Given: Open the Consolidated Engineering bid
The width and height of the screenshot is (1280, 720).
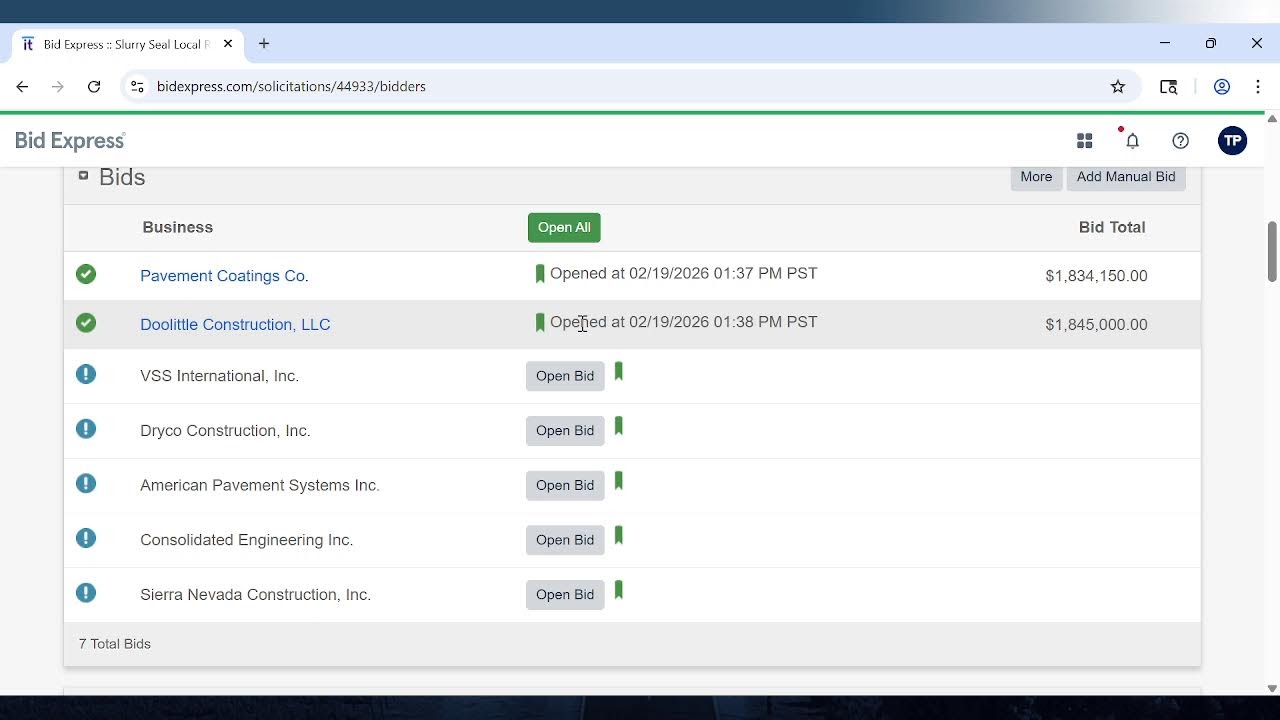Looking at the screenshot, I should click(565, 540).
